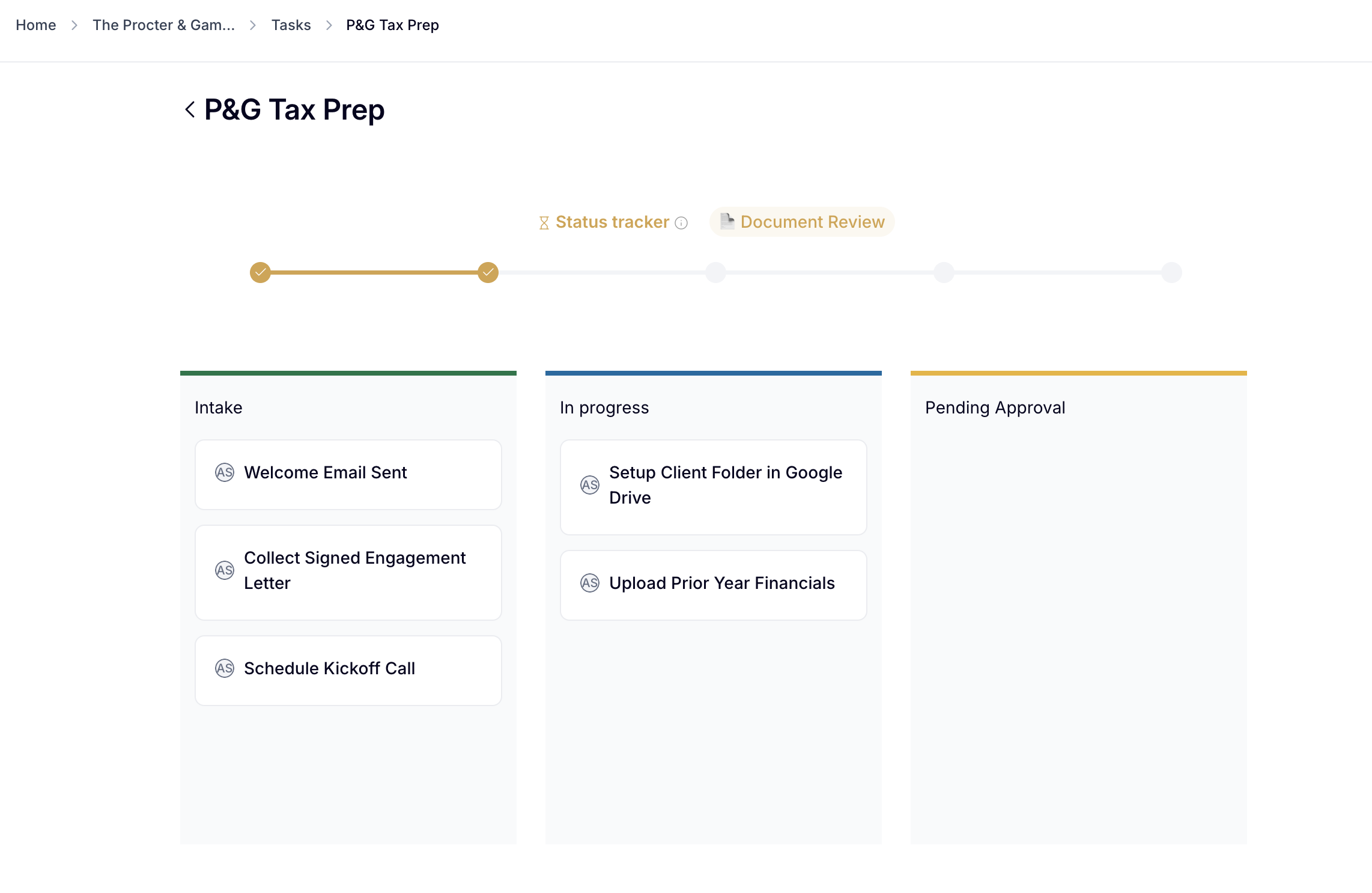Select the third step on the status tracker
The height and width of the screenshot is (893, 1372).
click(x=715, y=272)
